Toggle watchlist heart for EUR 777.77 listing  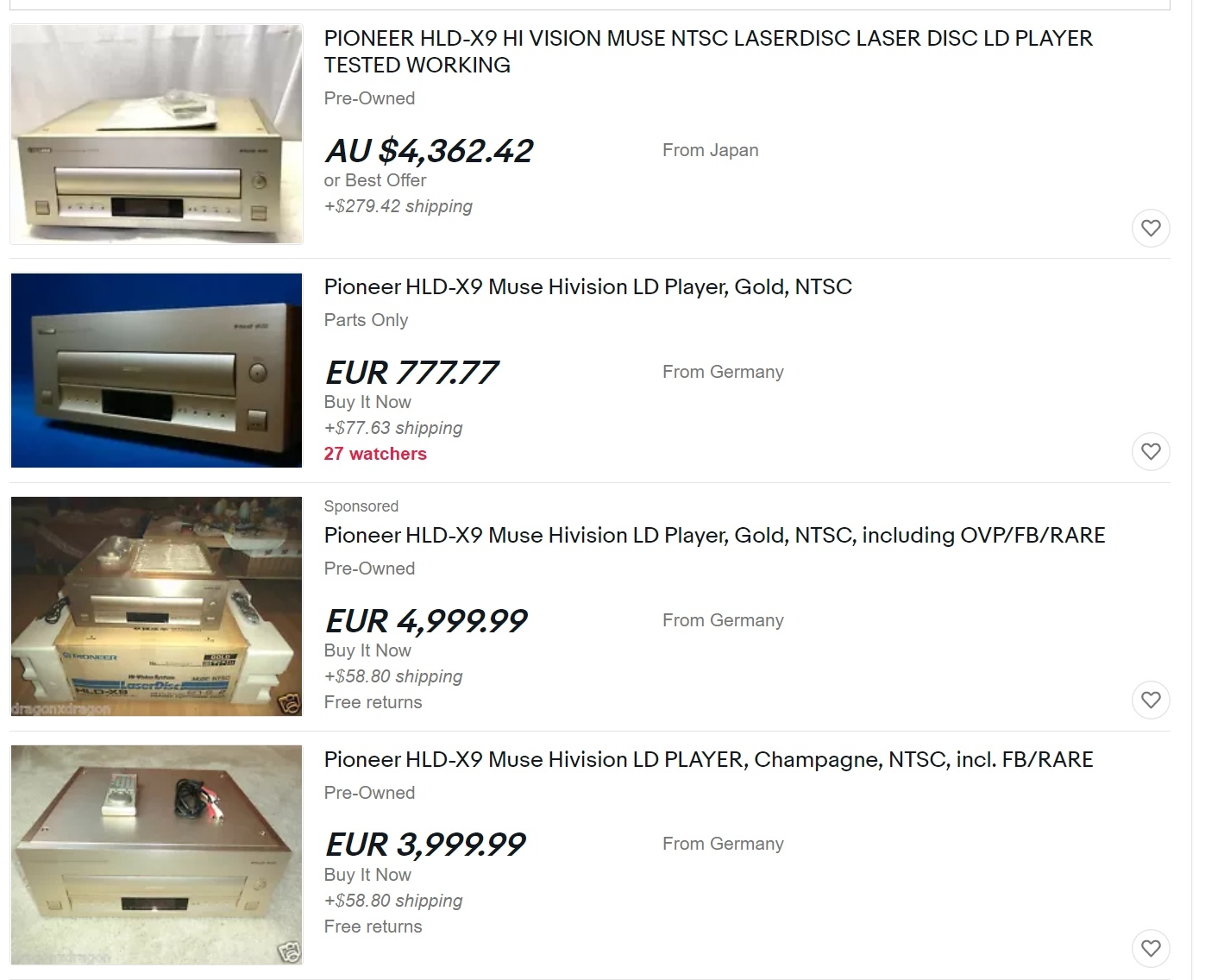coord(1151,451)
